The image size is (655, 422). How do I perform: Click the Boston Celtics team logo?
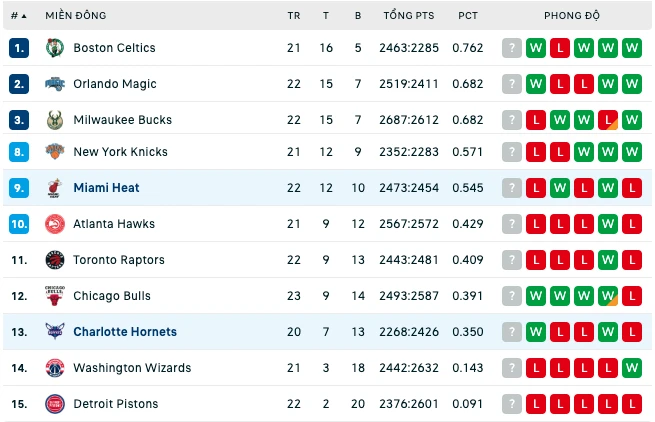click(x=55, y=48)
